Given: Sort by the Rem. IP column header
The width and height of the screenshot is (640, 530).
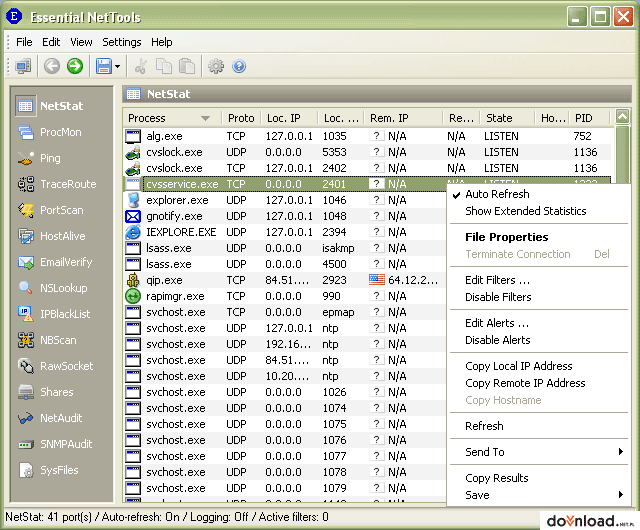Looking at the screenshot, I should click(403, 118).
